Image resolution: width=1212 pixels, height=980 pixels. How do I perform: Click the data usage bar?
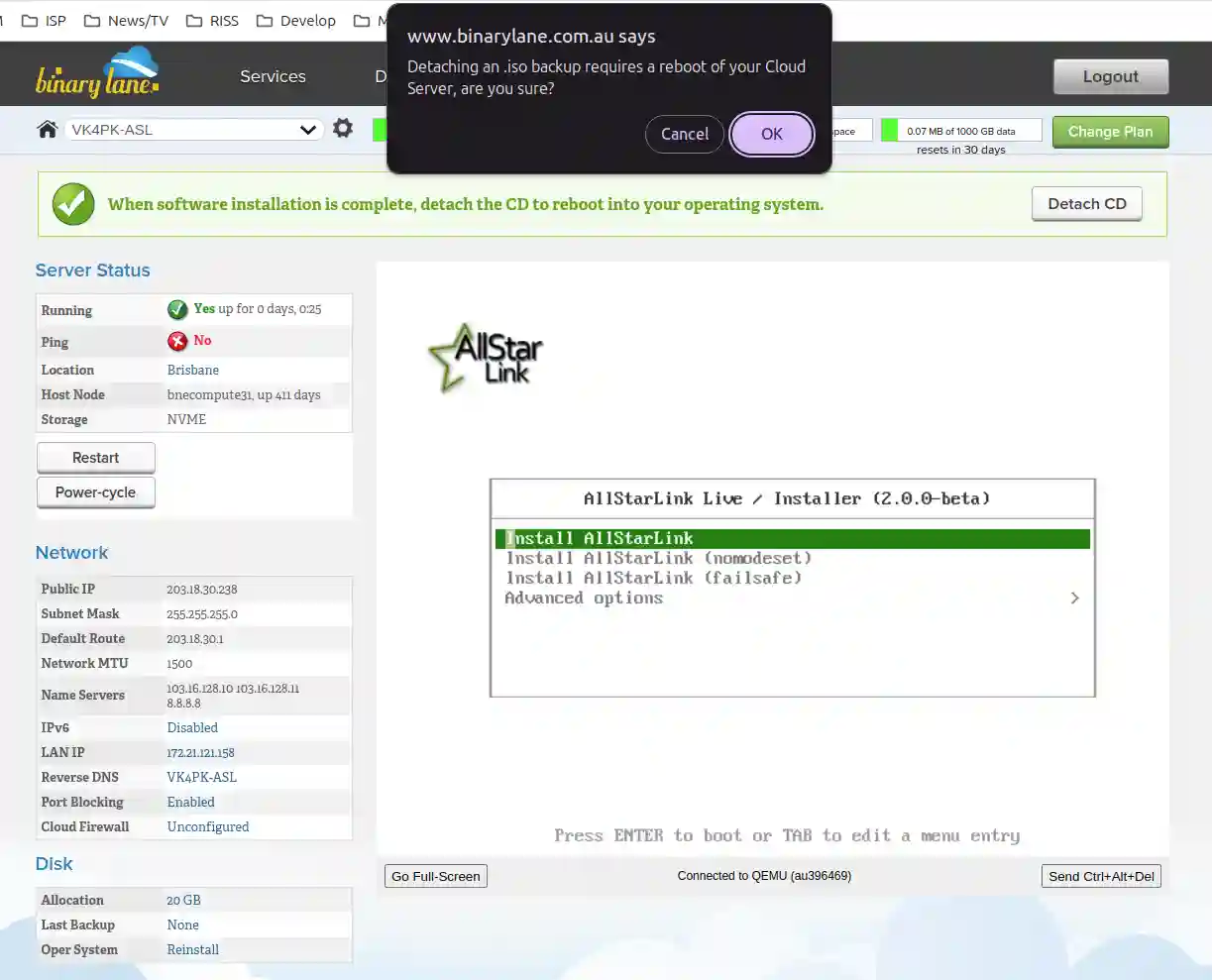click(960, 131)
